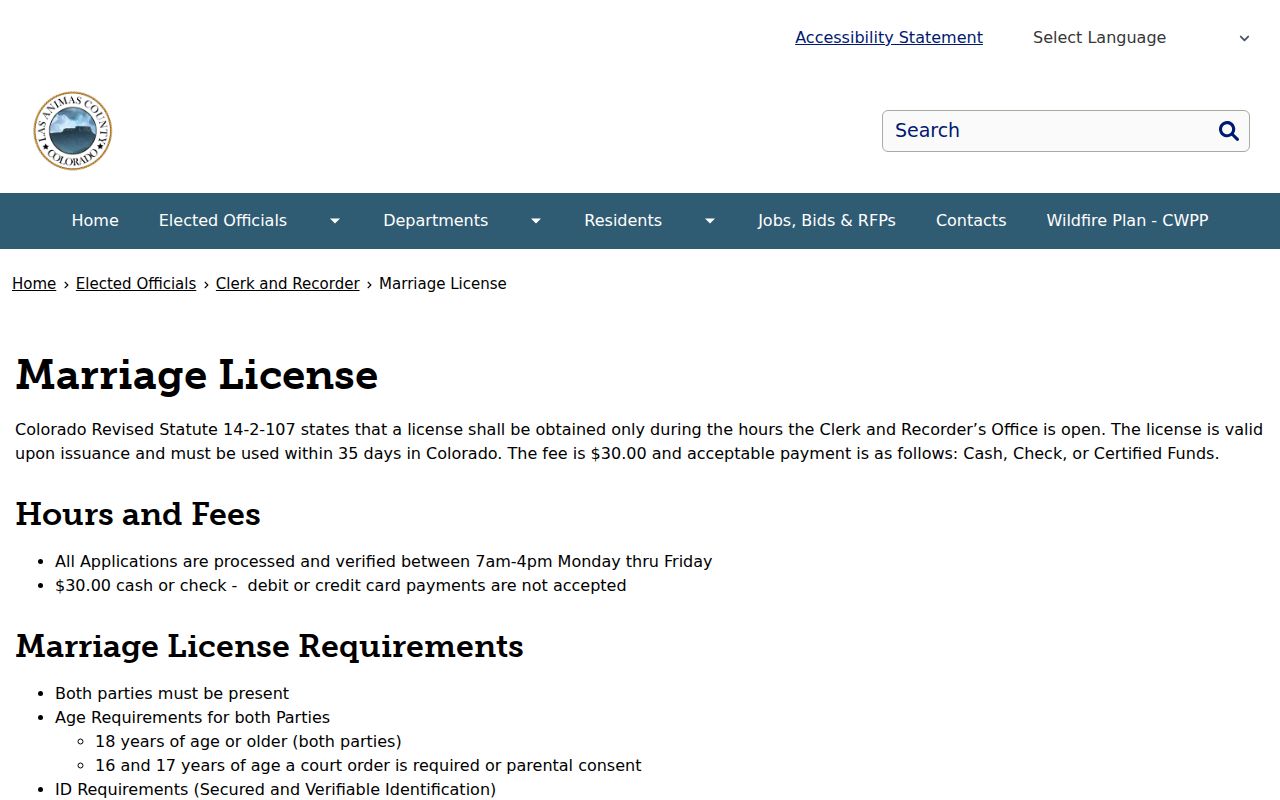This screenshot has height=800, width=1280.
Task: Click 'Both parties must be present' item
Action: tap(172, 694)
